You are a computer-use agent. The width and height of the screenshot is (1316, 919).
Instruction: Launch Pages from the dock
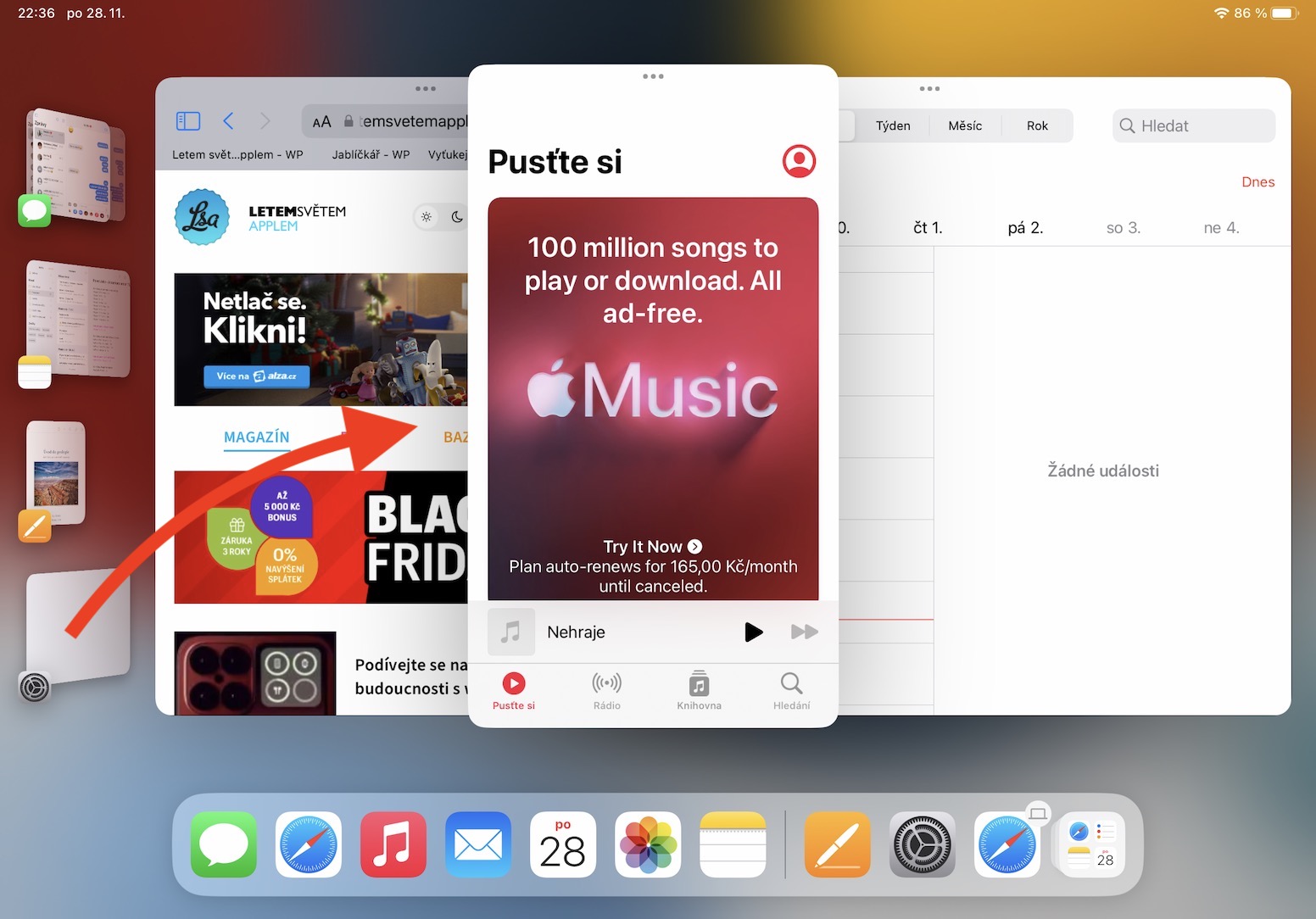click(x=838, y=844)
